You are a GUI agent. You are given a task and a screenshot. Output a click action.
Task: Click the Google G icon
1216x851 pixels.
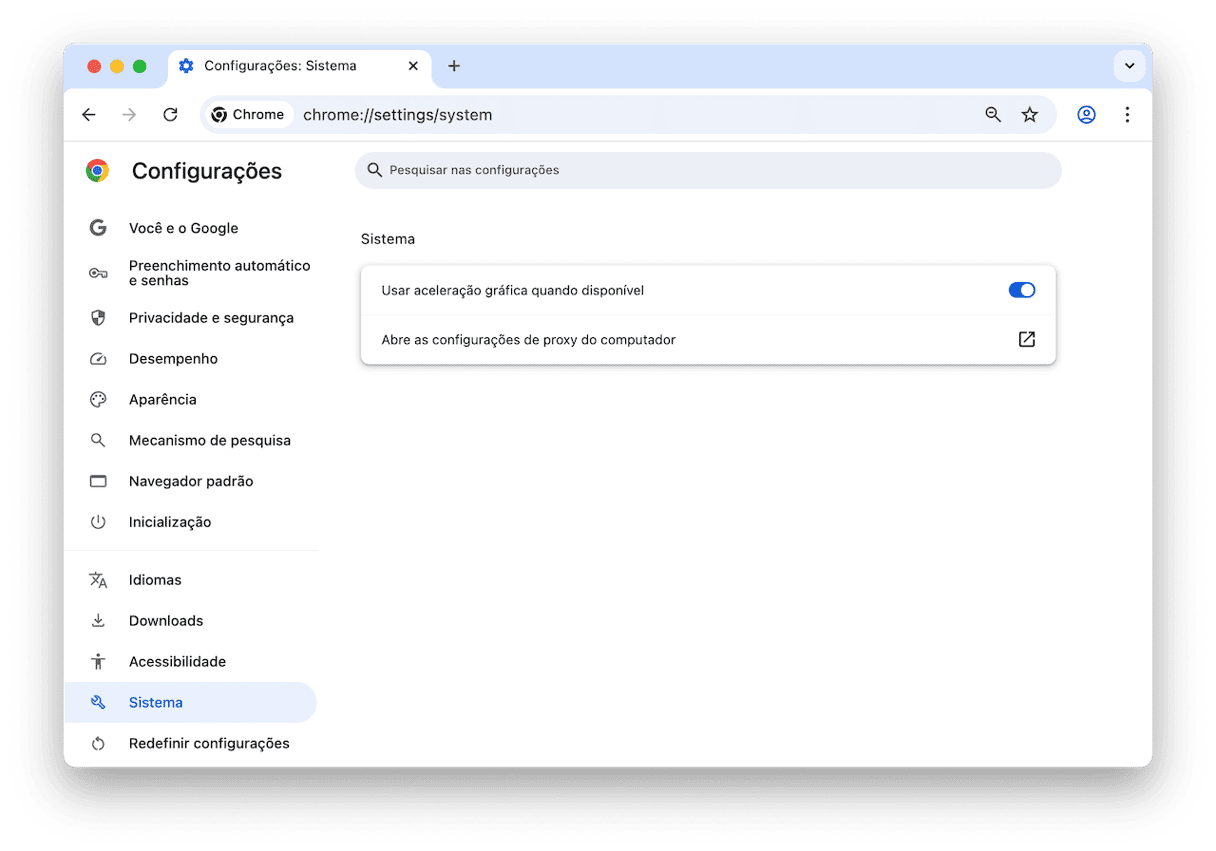98,228
